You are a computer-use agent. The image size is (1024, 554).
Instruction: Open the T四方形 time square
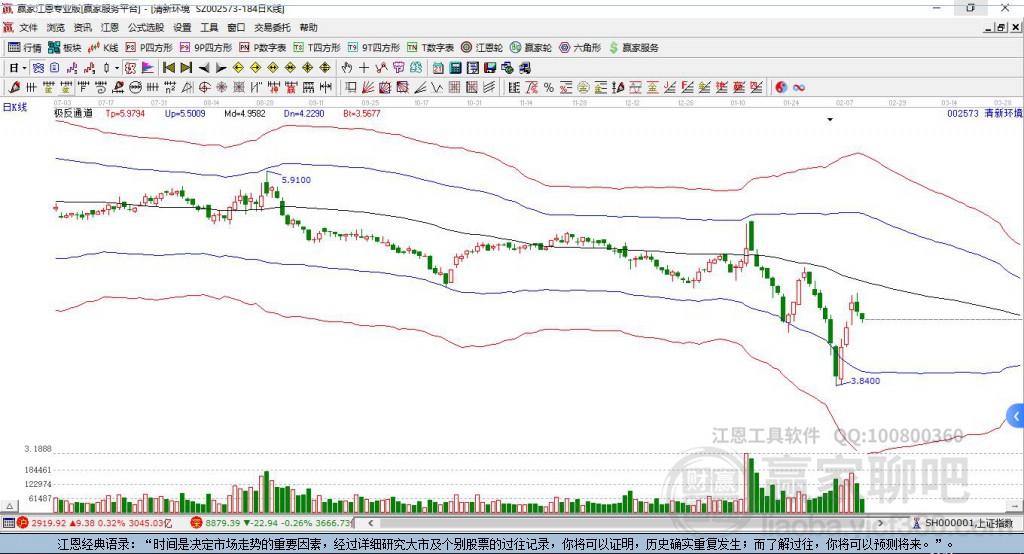tap(317, 48)
